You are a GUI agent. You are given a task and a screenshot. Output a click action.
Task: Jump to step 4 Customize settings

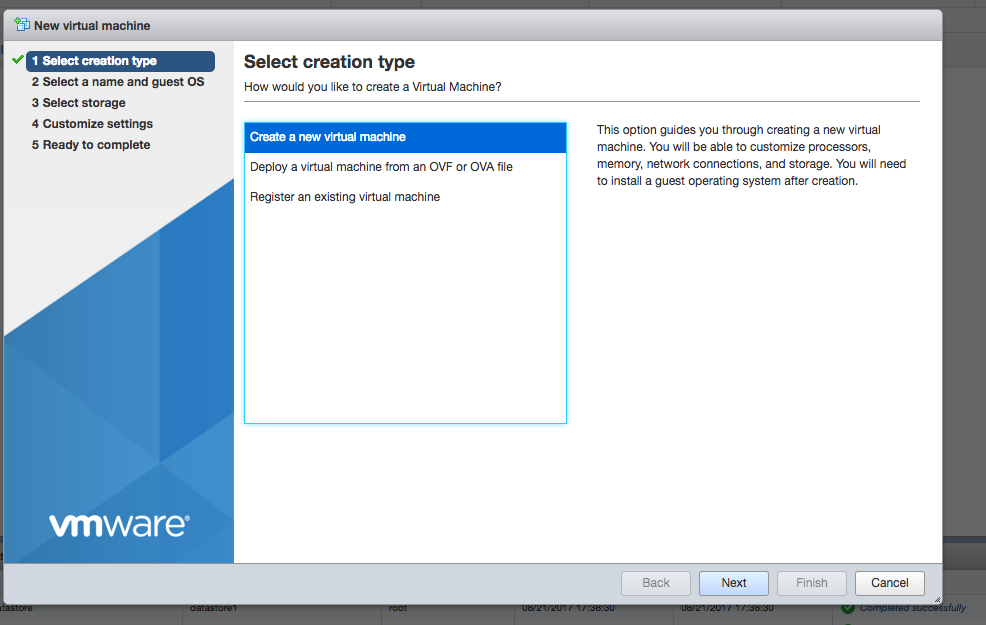click(92, 124)
